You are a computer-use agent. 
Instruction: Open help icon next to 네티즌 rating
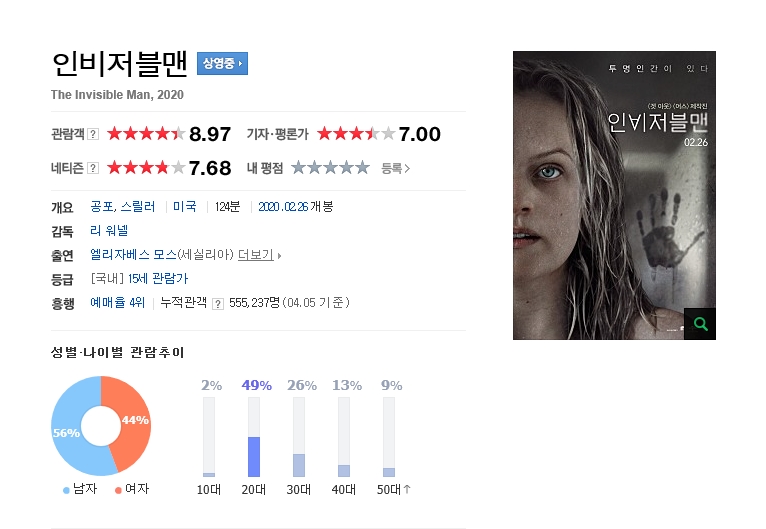(93, 168)
